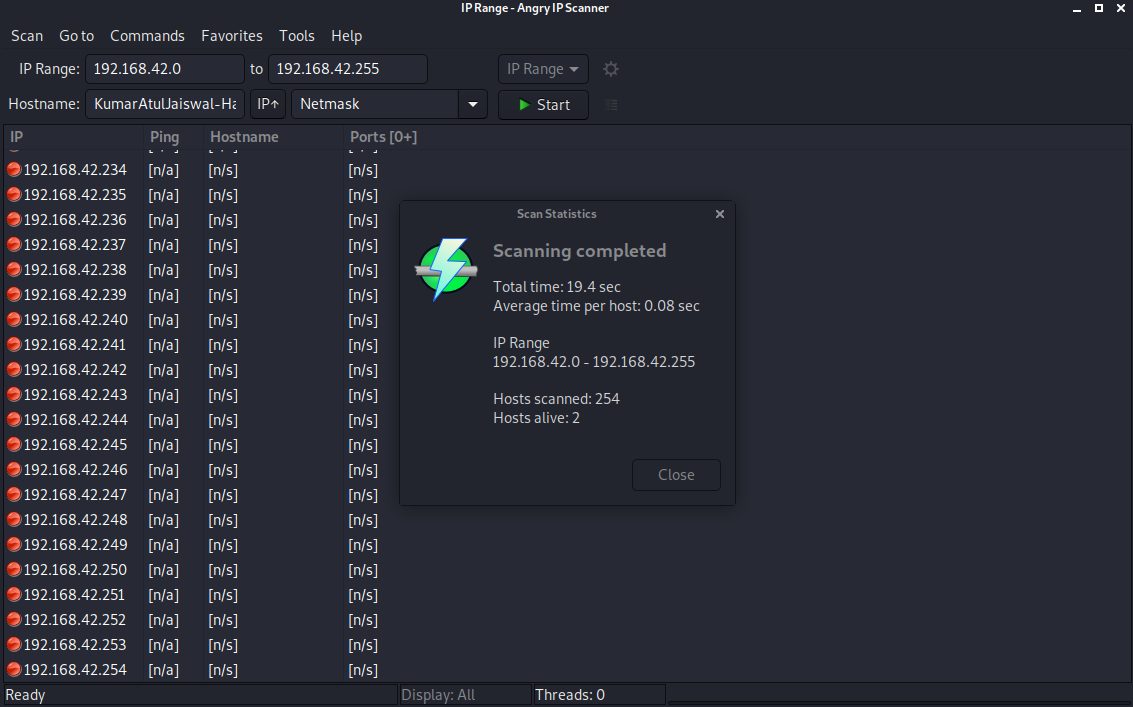
Task: Open the Commands menu
Action: pos(147,36)
